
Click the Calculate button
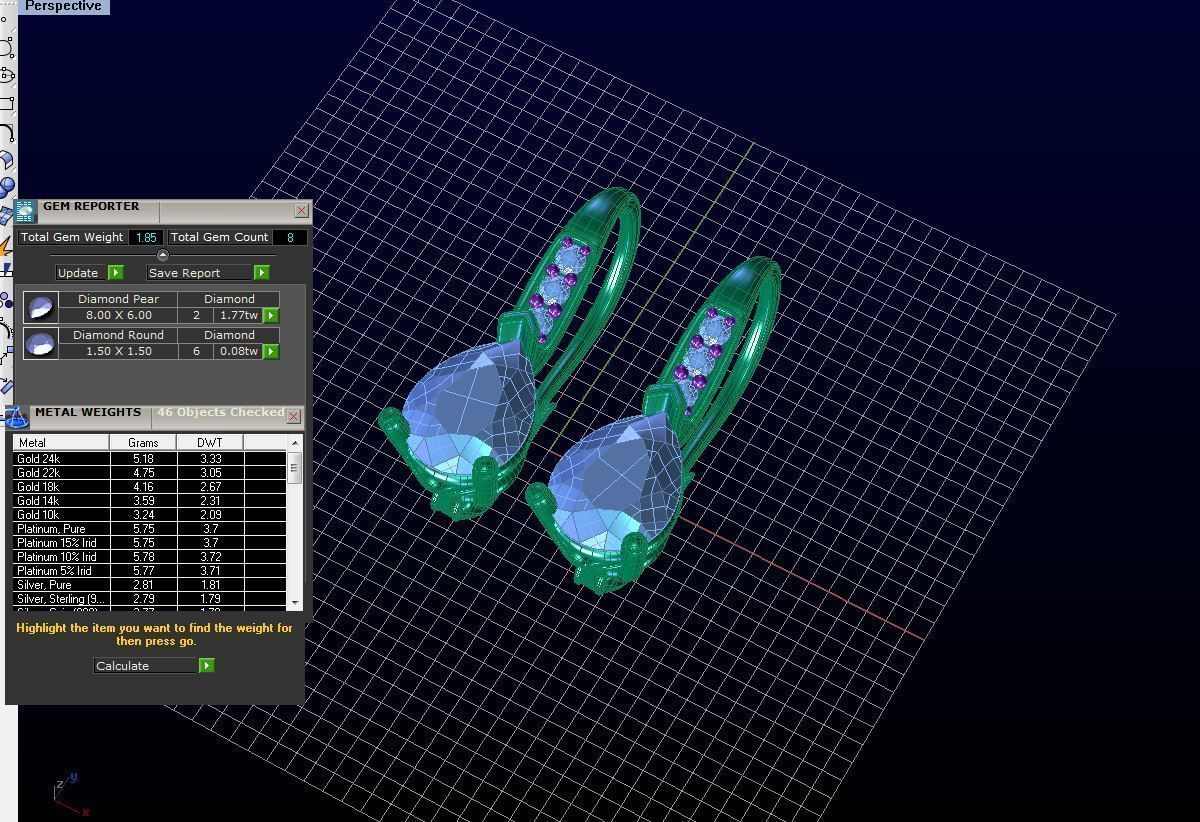145,666
